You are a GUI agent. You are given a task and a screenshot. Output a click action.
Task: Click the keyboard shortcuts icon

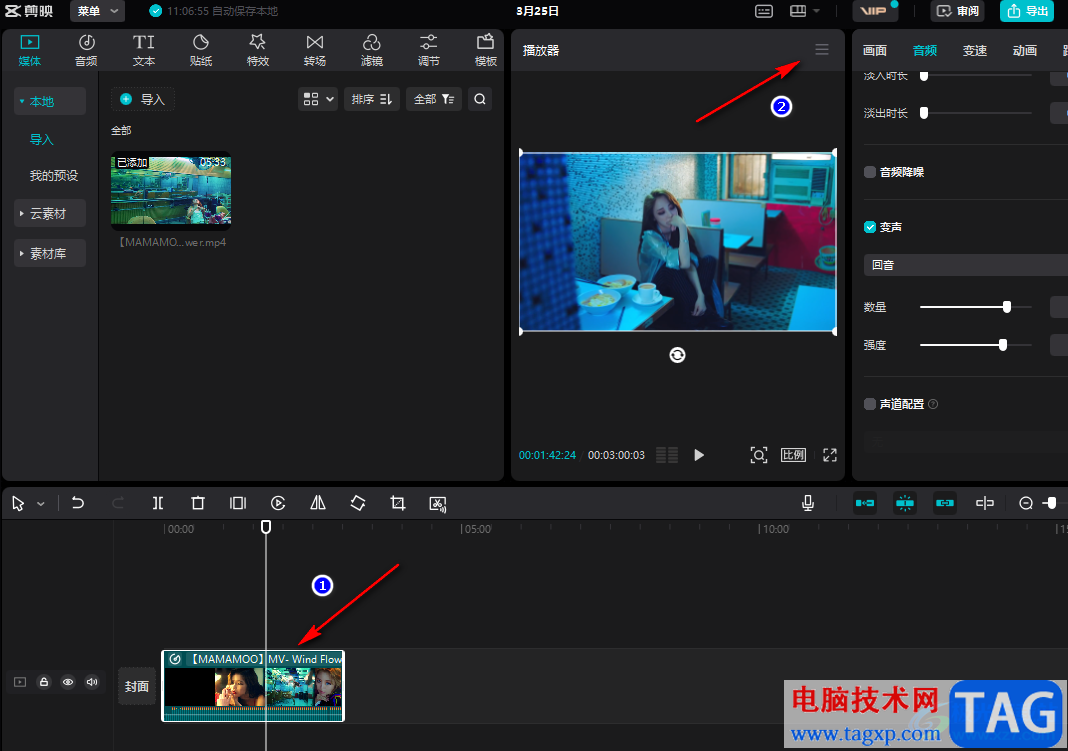point(764,11)
